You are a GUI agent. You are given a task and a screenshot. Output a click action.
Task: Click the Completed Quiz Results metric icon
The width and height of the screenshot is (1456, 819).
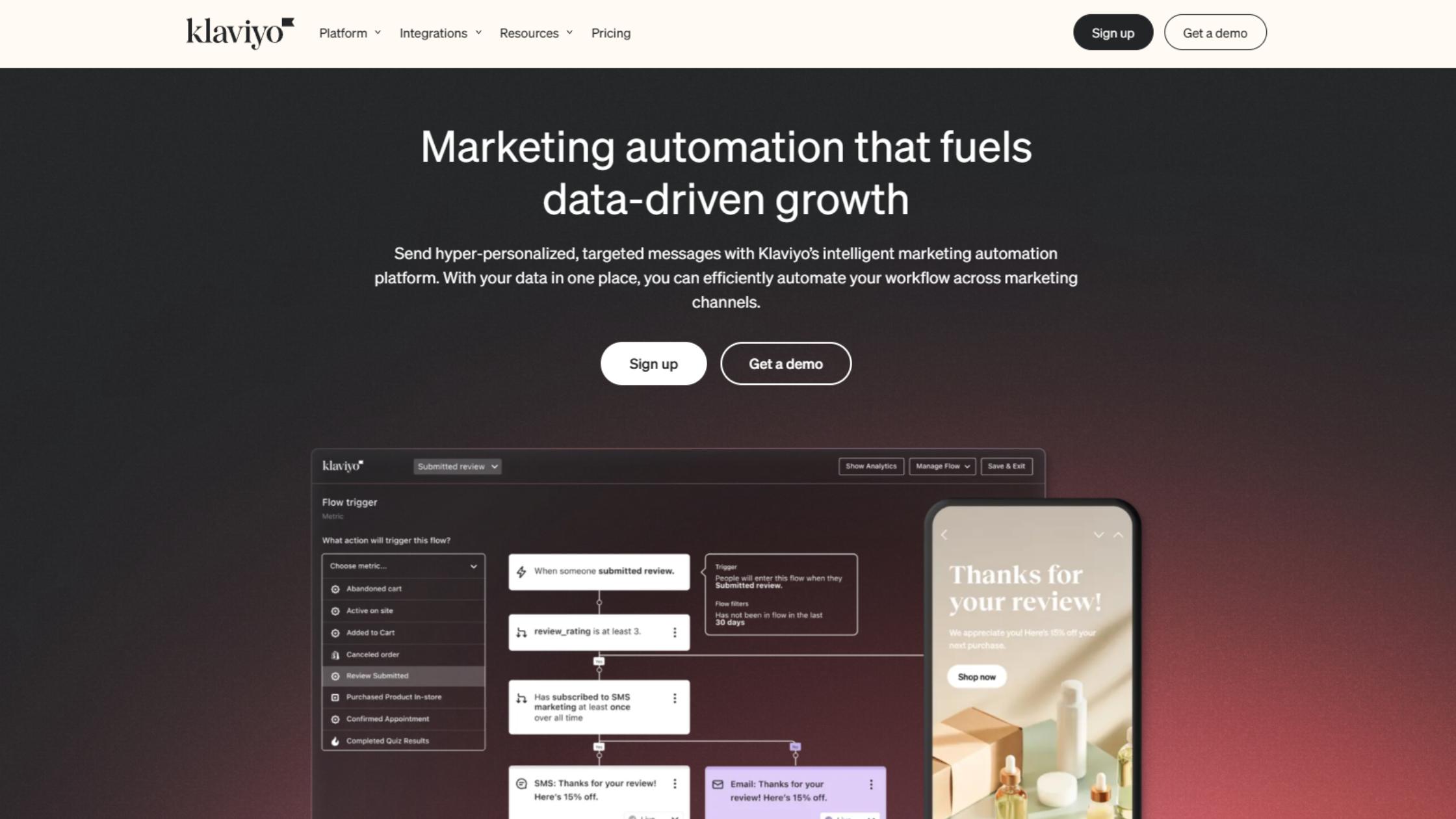337,740
